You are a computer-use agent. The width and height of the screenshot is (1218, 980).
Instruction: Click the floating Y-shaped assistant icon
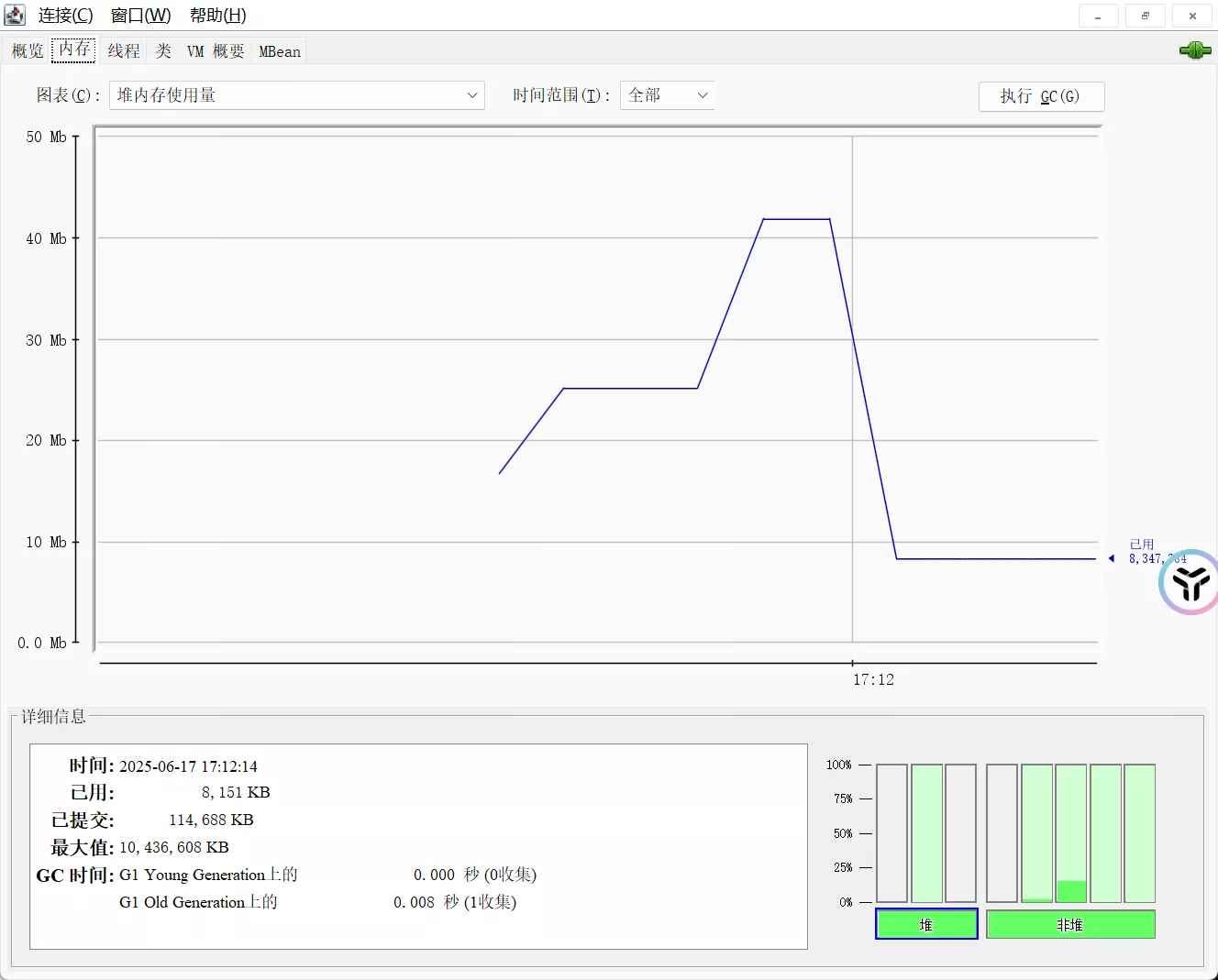point(1190,582)
